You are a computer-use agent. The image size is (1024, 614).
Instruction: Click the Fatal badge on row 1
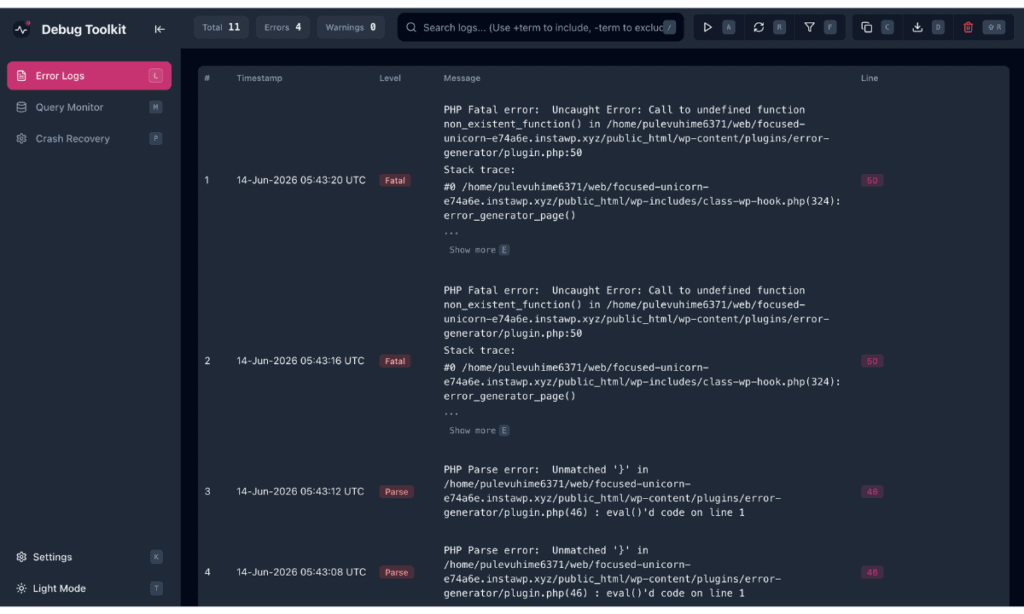394,180
